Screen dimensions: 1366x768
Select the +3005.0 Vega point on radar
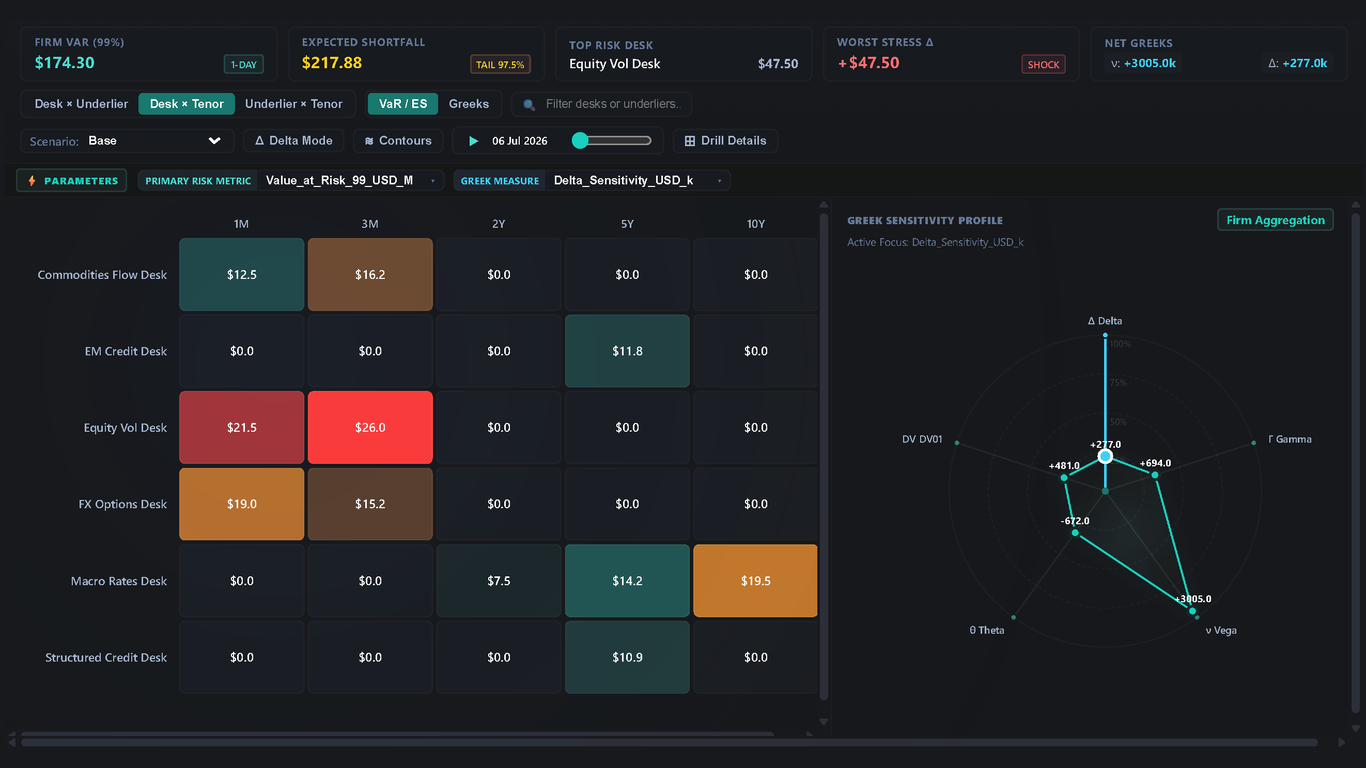(x=1192, y=610)
